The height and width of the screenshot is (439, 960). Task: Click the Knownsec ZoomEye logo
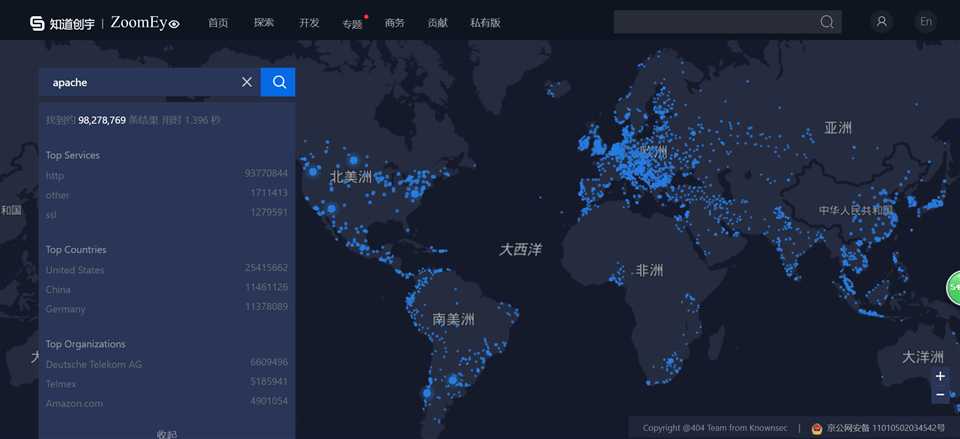(105, 23)
